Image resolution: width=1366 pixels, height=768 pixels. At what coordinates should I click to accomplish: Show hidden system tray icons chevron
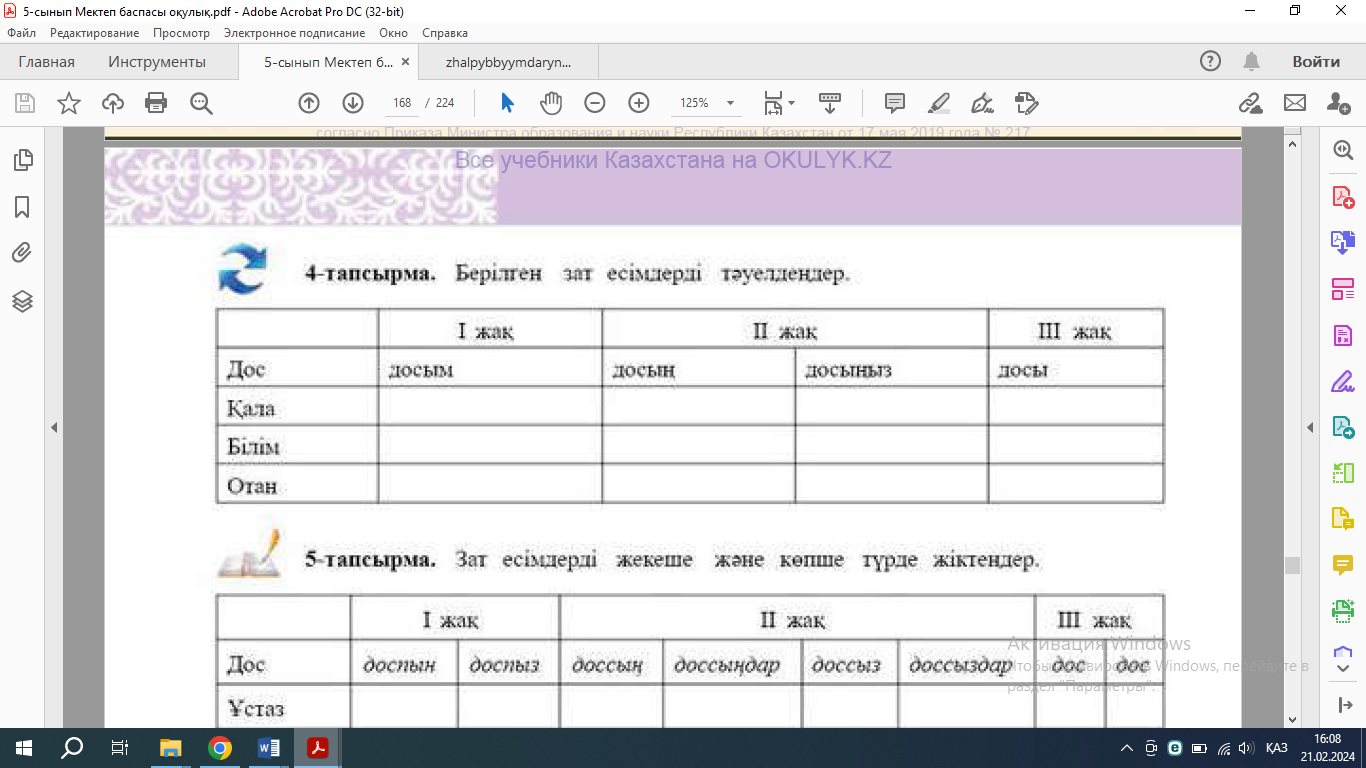pyautogui.click(x=1127, y=748)
